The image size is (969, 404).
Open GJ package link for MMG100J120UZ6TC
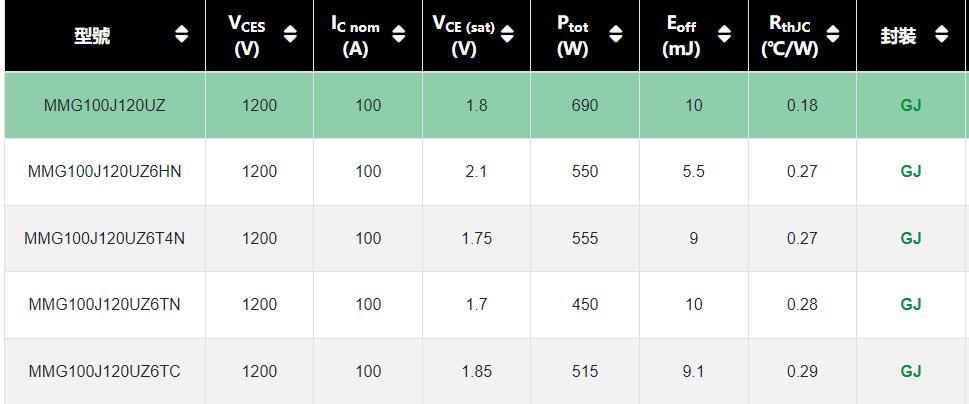tap(911, 371)
